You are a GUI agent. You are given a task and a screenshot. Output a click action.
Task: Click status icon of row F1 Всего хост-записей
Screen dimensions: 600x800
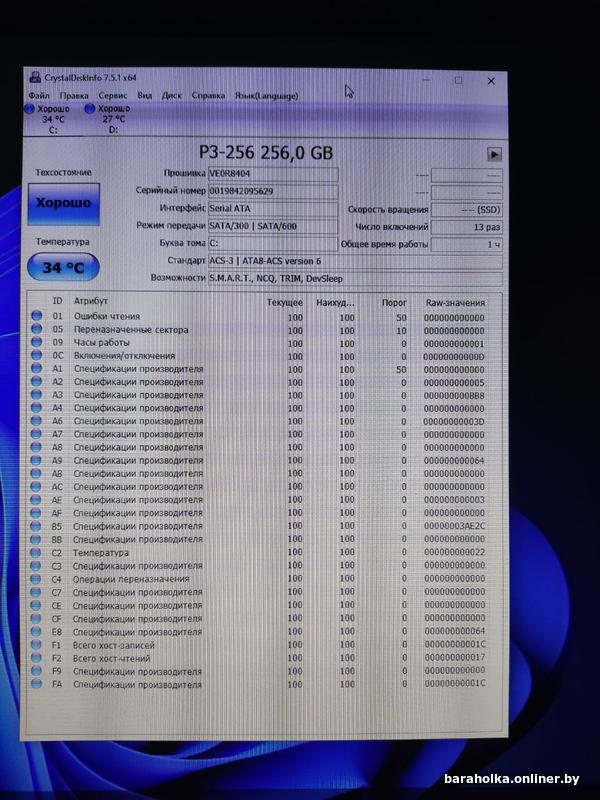pos(36,645)
